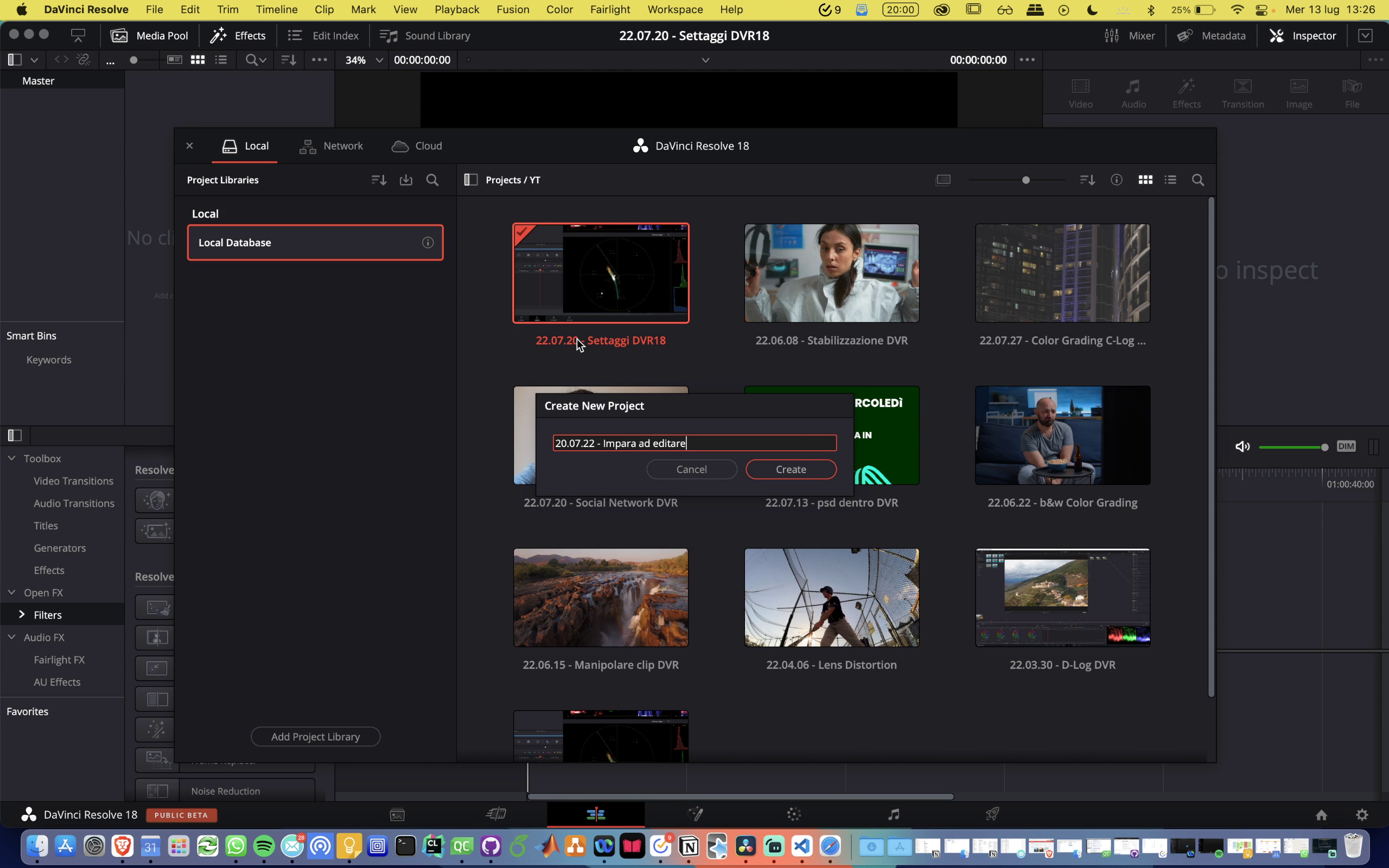Select Titles in the Toolbox
Image resolution: width=1389 pixels, height=868 pixels.
point(46,526)
